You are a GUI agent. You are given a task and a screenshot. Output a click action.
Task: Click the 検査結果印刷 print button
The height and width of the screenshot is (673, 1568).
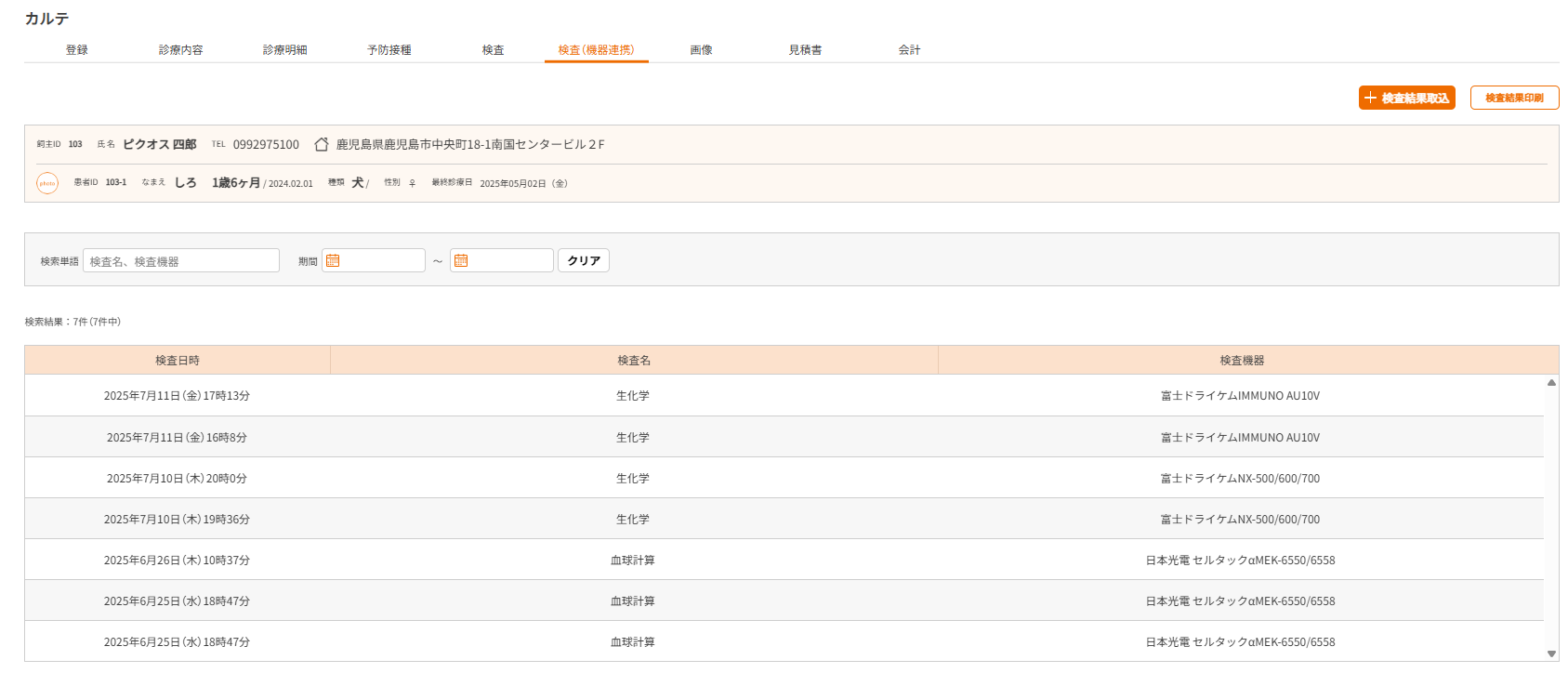click(1514, 98)
